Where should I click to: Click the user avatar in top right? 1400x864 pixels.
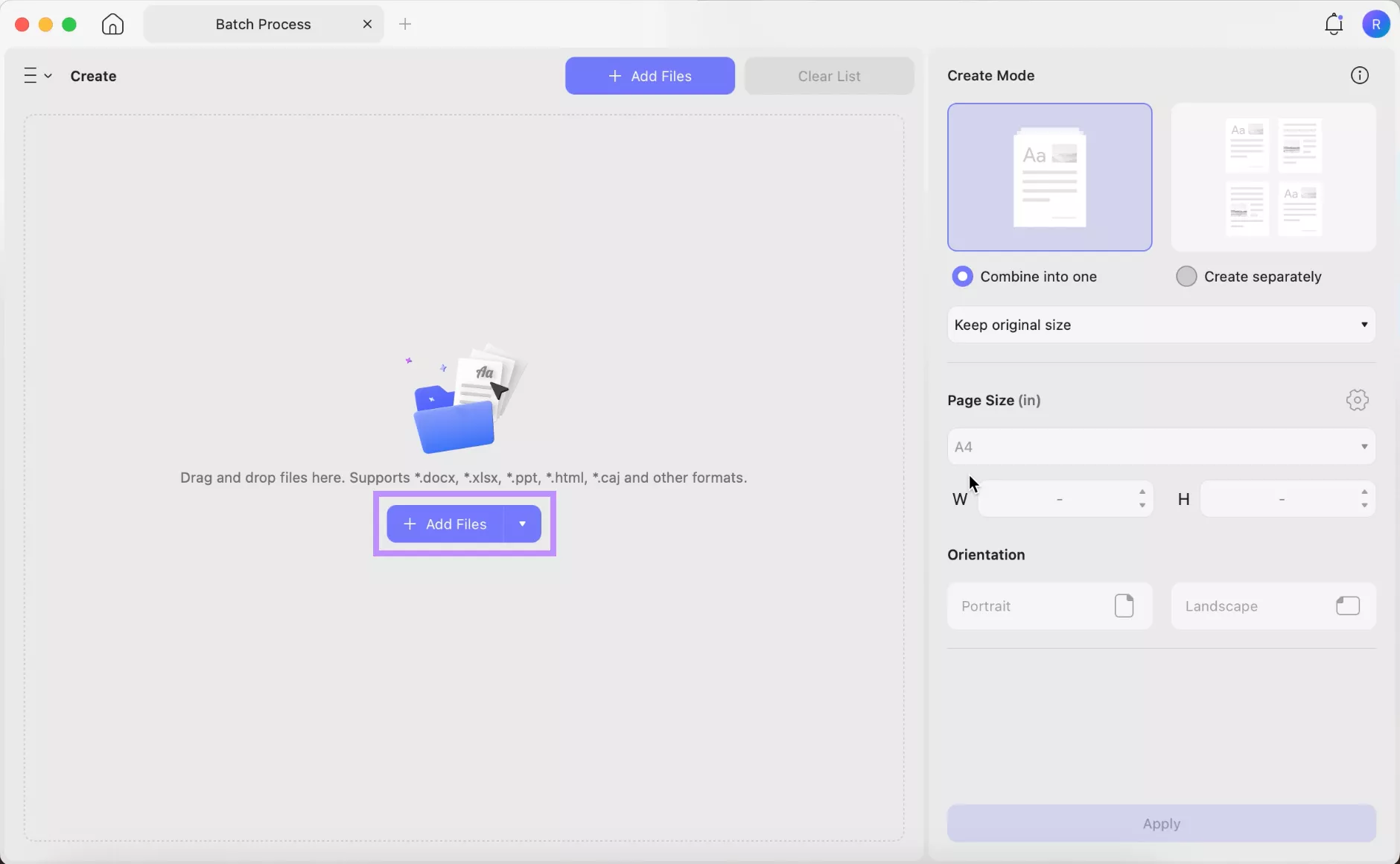coord(1377,23)
